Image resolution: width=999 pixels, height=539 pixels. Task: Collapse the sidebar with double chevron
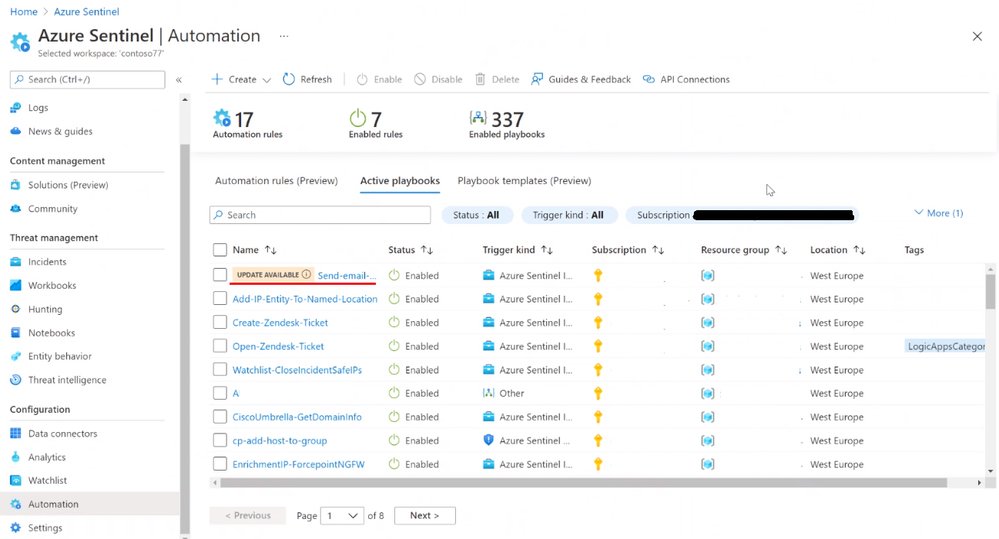[x=179, y=80]
